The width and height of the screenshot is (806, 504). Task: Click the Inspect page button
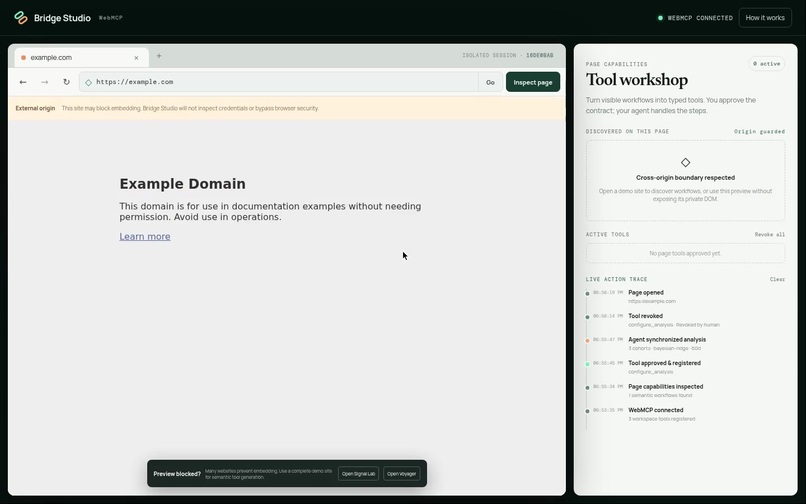click(533, 82)
